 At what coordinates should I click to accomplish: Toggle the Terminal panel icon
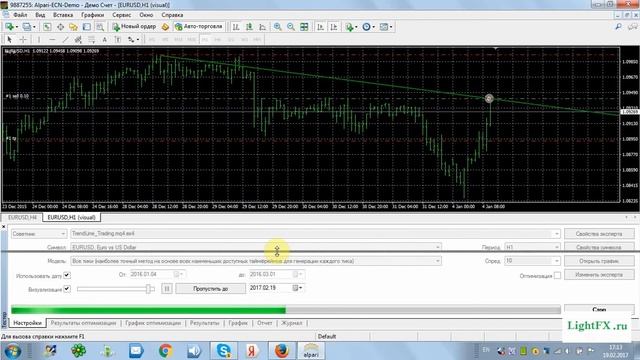click(x=87, y=27)
